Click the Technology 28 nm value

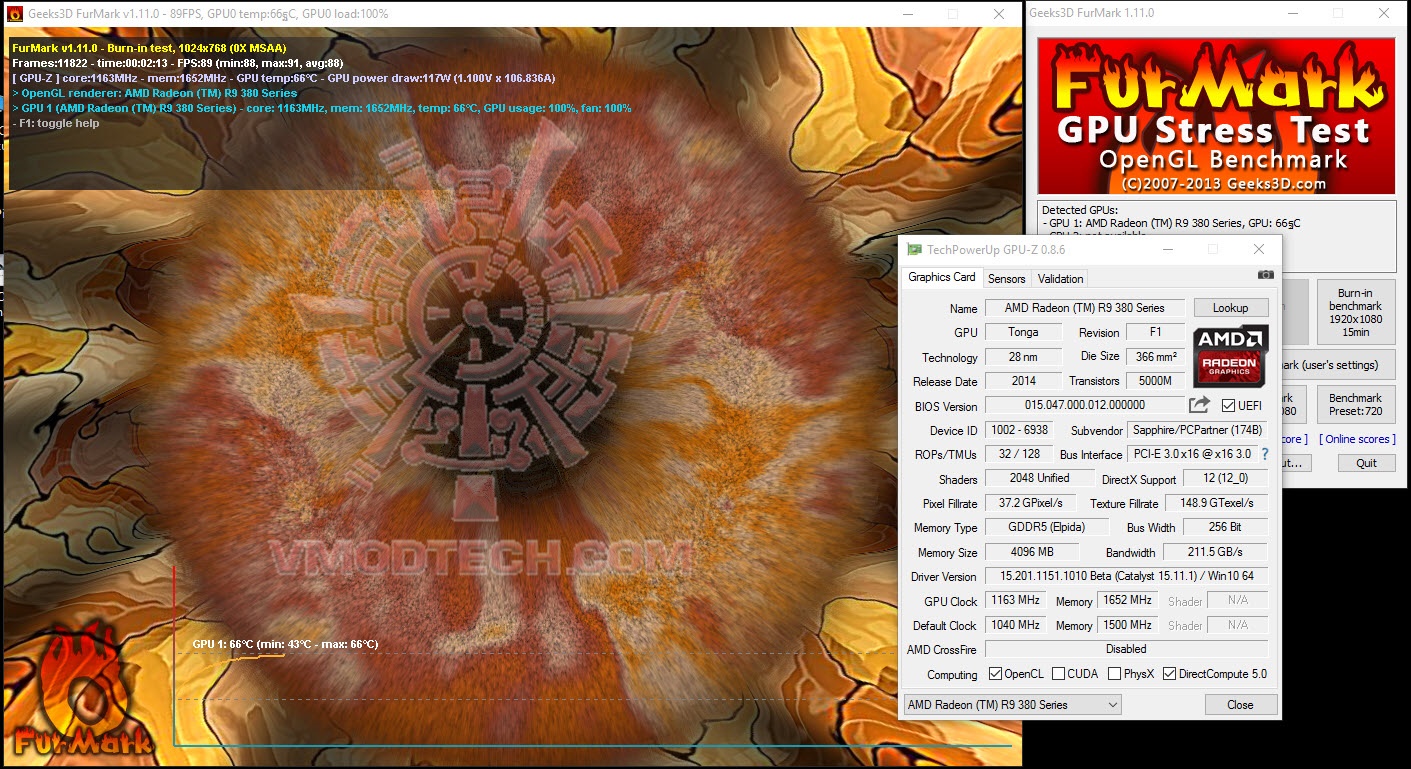1023,356
